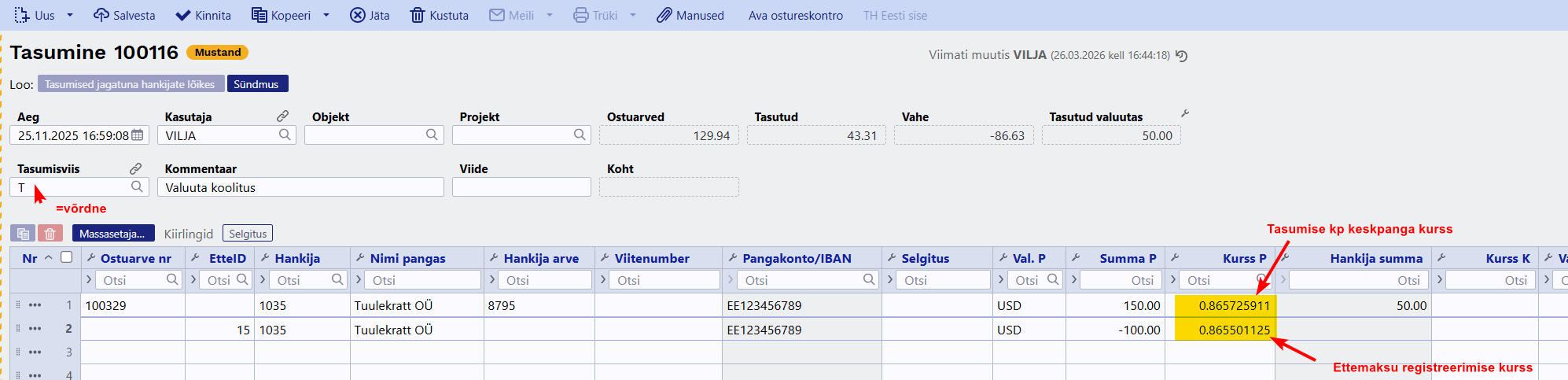Click Salvesta in the toolbar
The height and width of the screenshot is (380, 1568).
pyautogui.click(x=124, y=15)
